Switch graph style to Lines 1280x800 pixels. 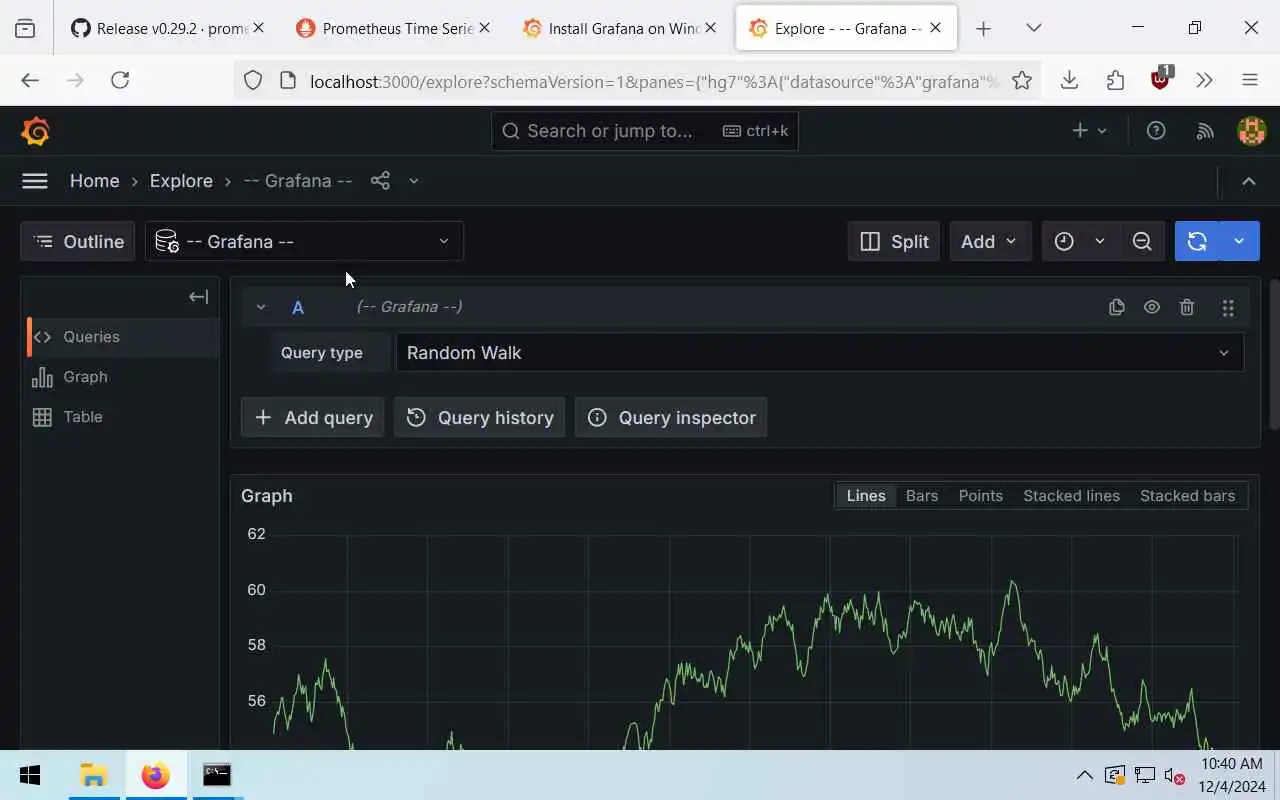tap(866, 496)
